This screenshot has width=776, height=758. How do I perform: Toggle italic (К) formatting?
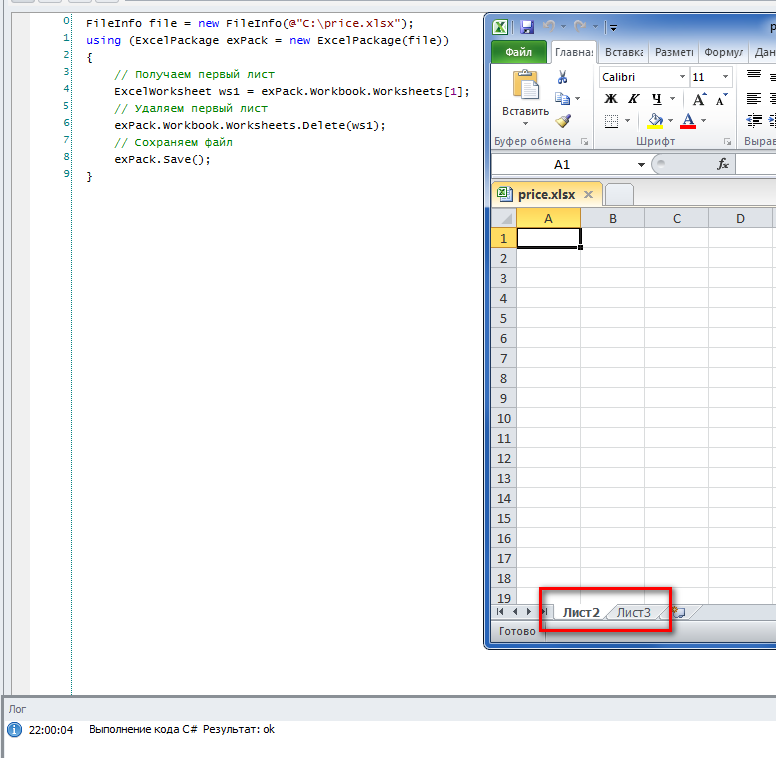click(633, 99)
